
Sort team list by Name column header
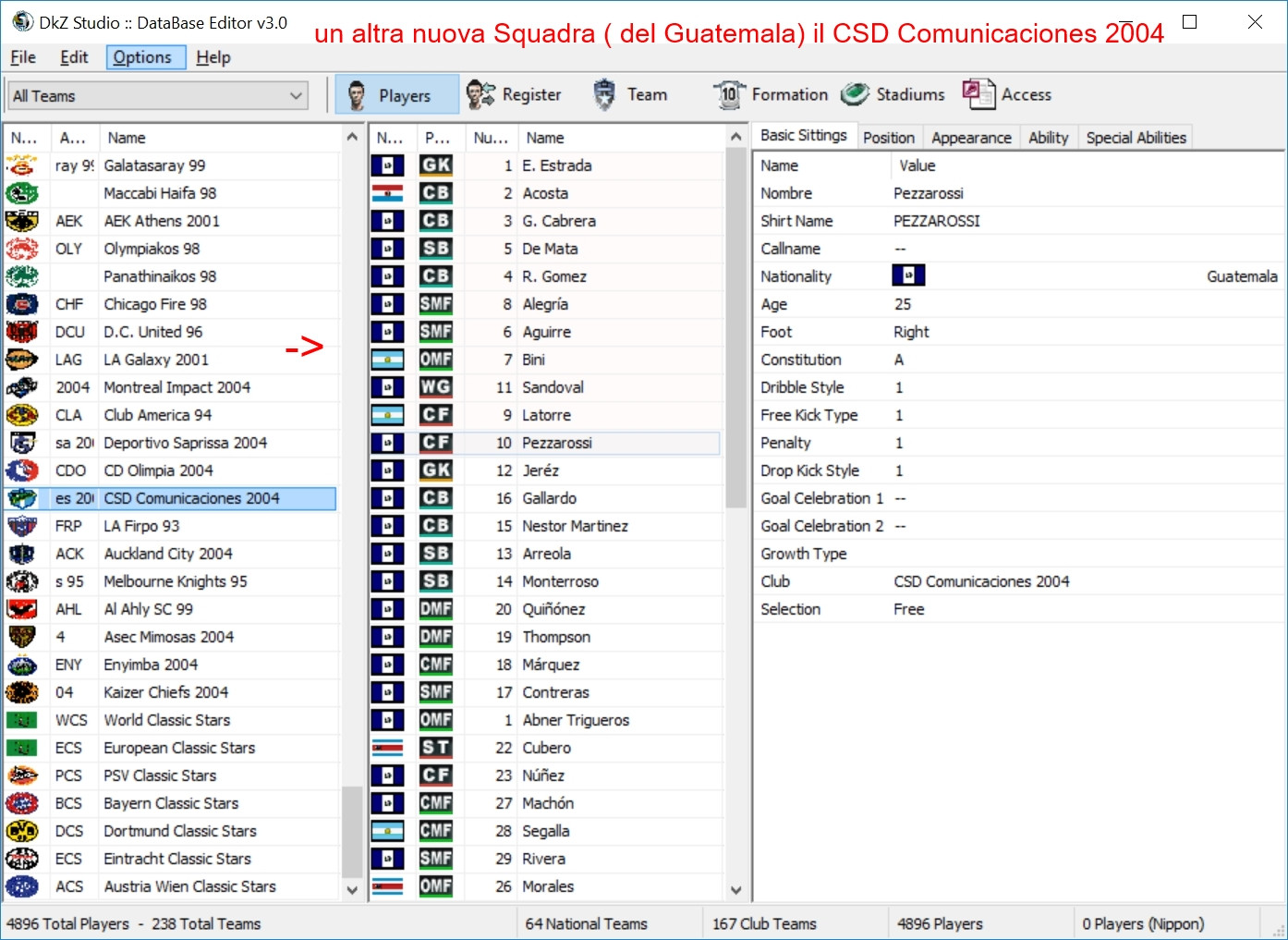point(220,138)
